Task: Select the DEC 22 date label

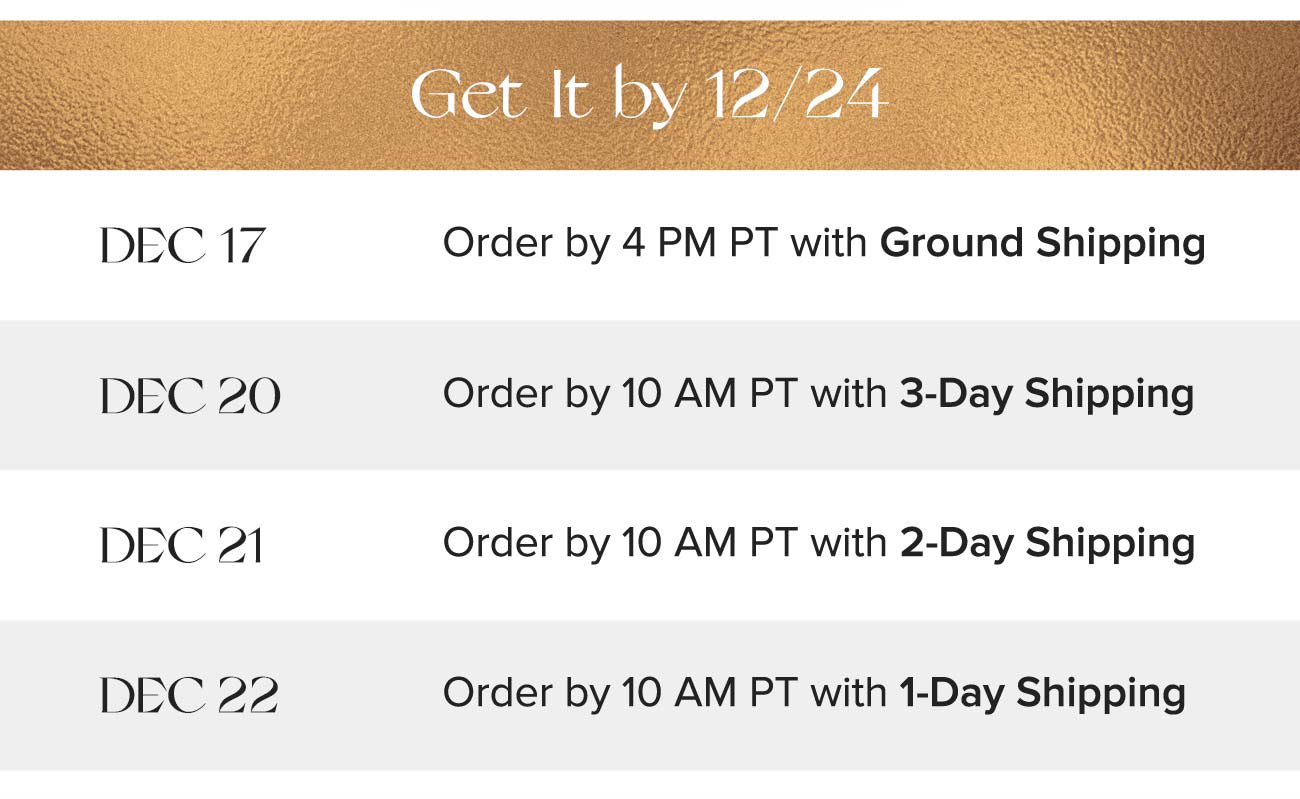Action: (x=189, y=695)
